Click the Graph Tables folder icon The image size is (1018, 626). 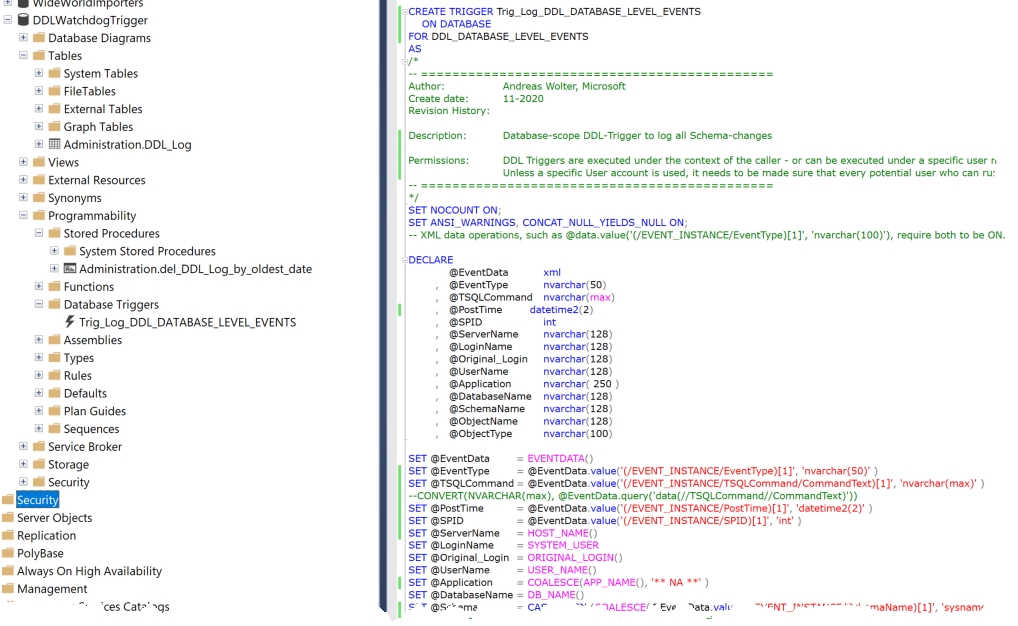pos(55,127)
